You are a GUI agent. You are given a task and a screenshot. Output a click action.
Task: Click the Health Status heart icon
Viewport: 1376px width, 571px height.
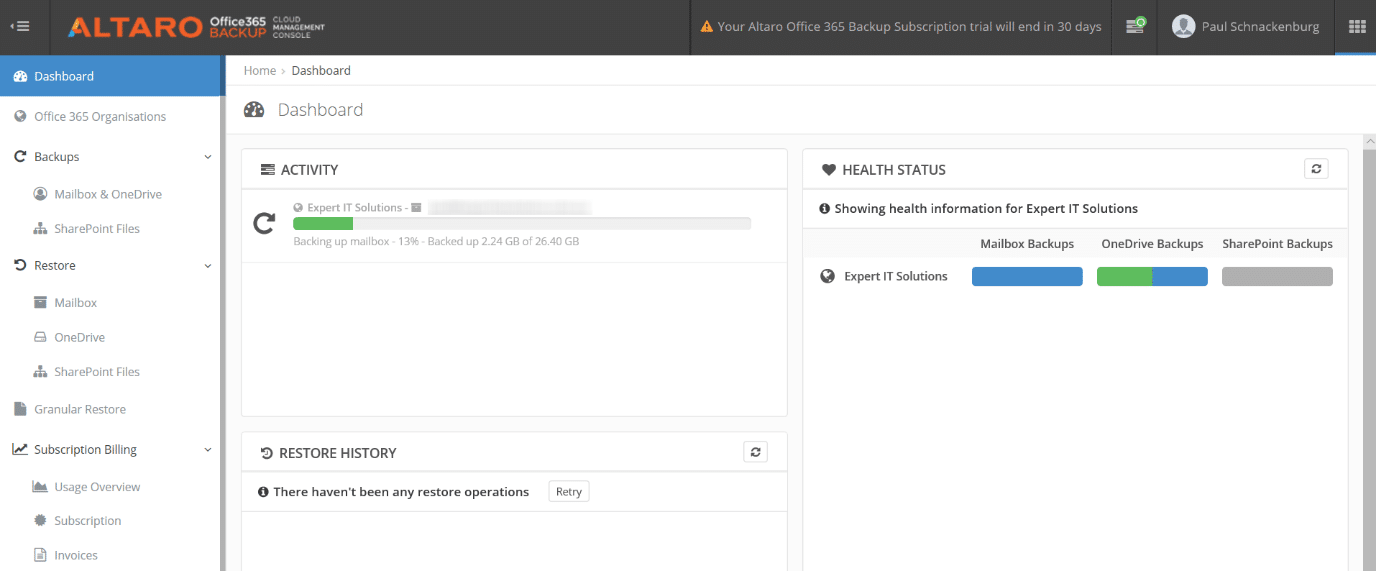coord(828,170)
